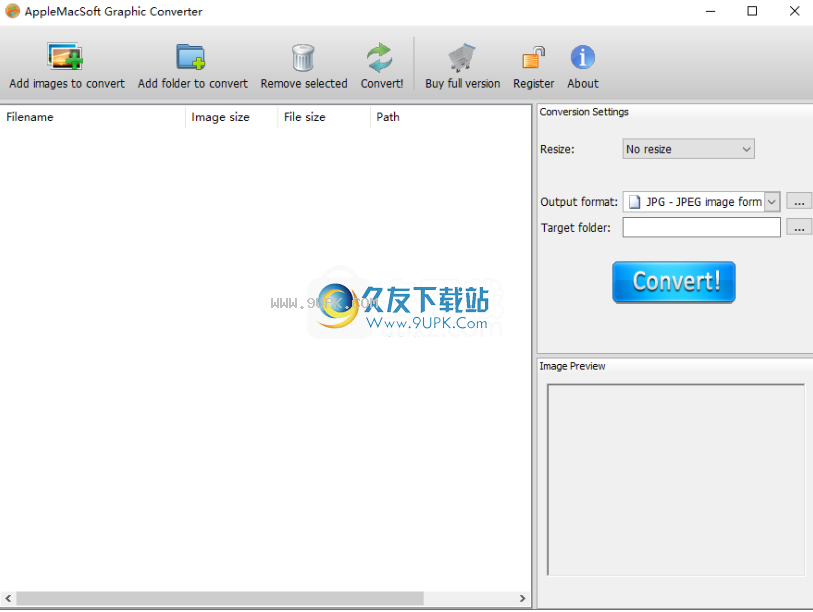Click Remove selected trash icon
Screen dimensions: 813x612
pos(303,57)
